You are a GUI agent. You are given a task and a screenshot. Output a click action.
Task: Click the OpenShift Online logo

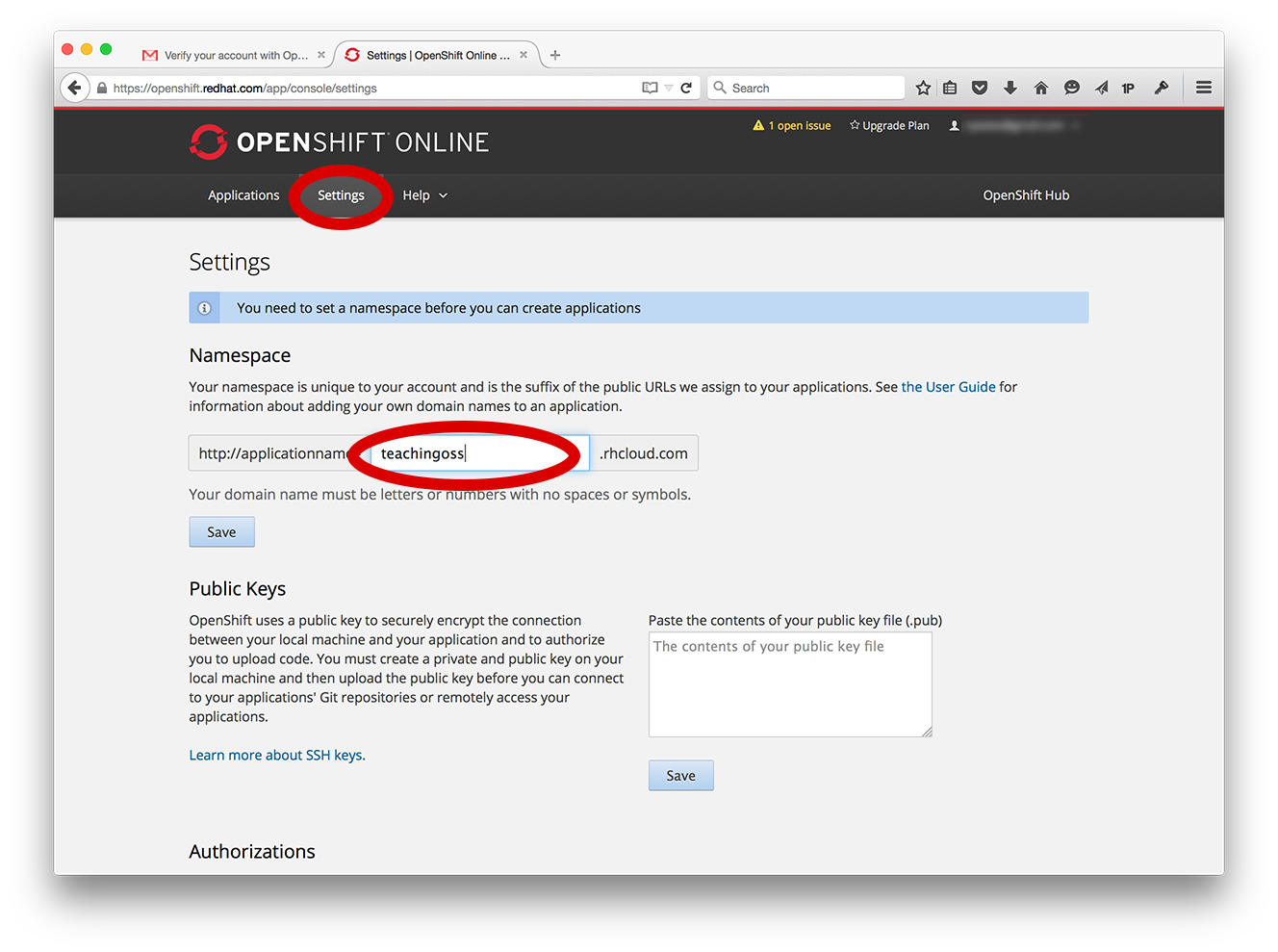340,142
